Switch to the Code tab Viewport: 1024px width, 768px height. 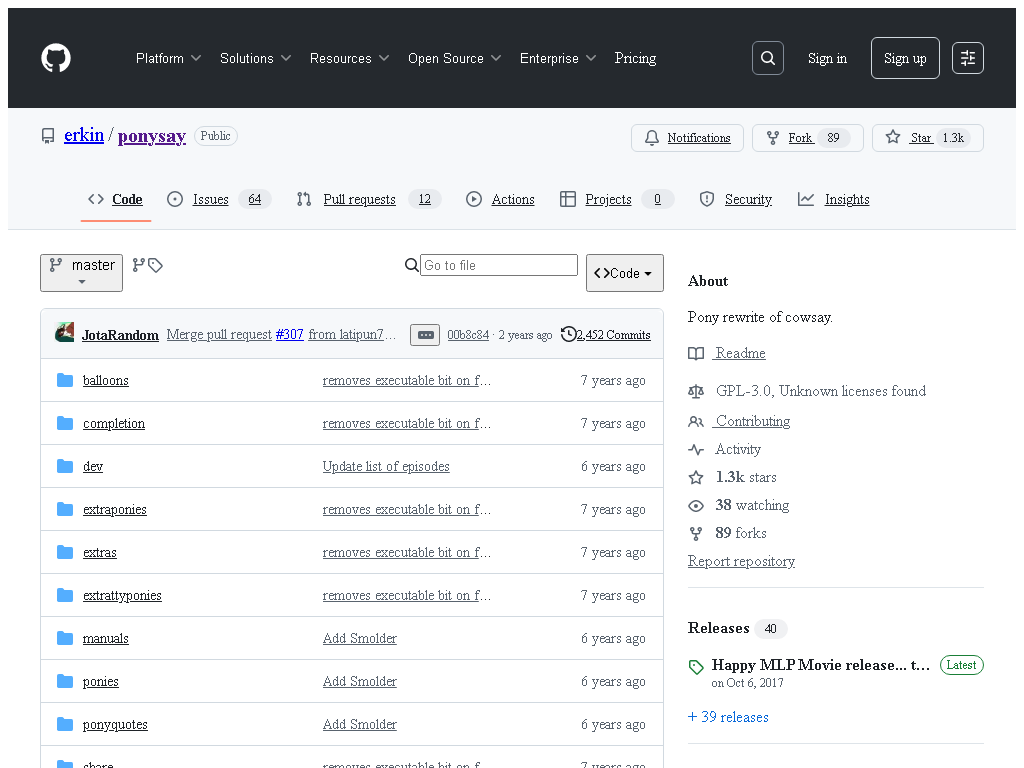coord(116,199)
